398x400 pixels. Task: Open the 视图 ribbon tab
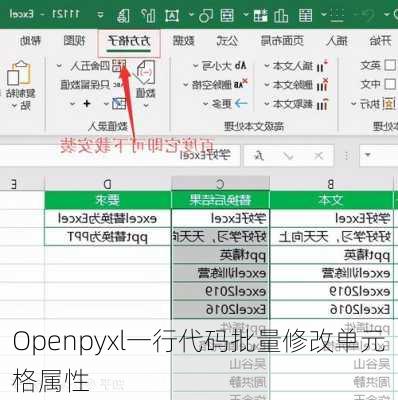[x=74, y=41]
